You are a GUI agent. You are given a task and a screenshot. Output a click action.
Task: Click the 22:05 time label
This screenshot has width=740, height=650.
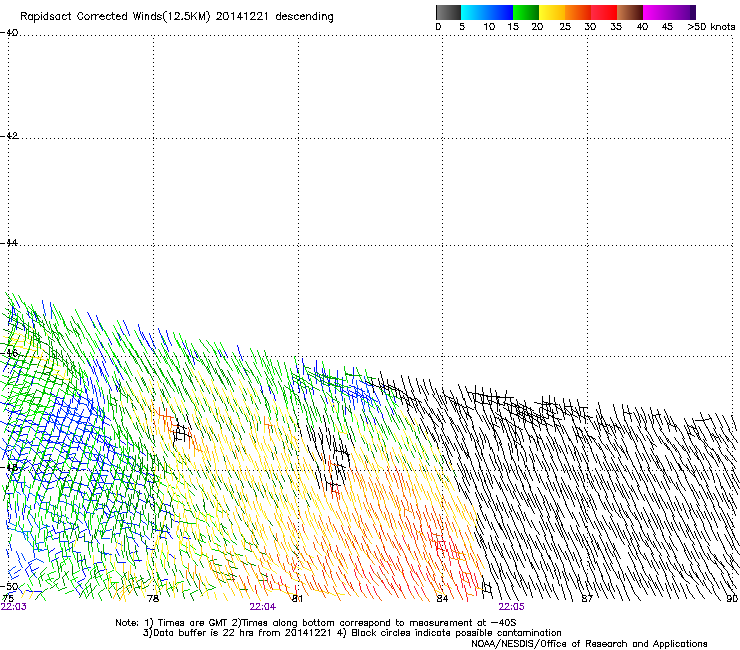(x=511, y=607)
